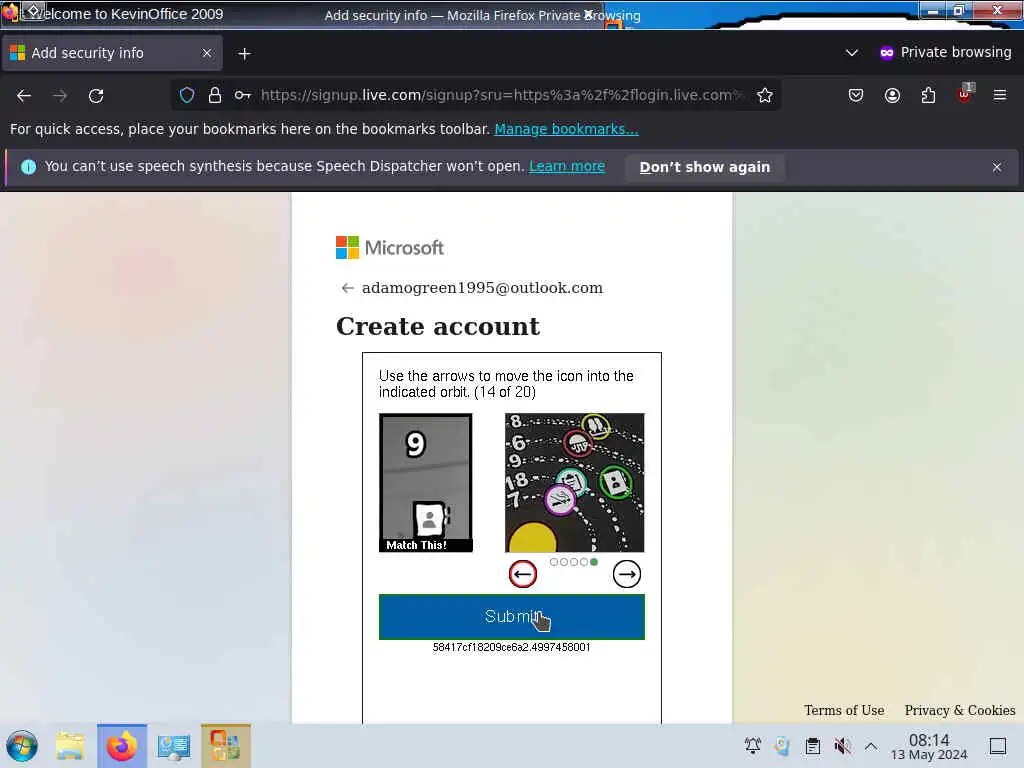Move icon with right arrow button

[626, 574]
